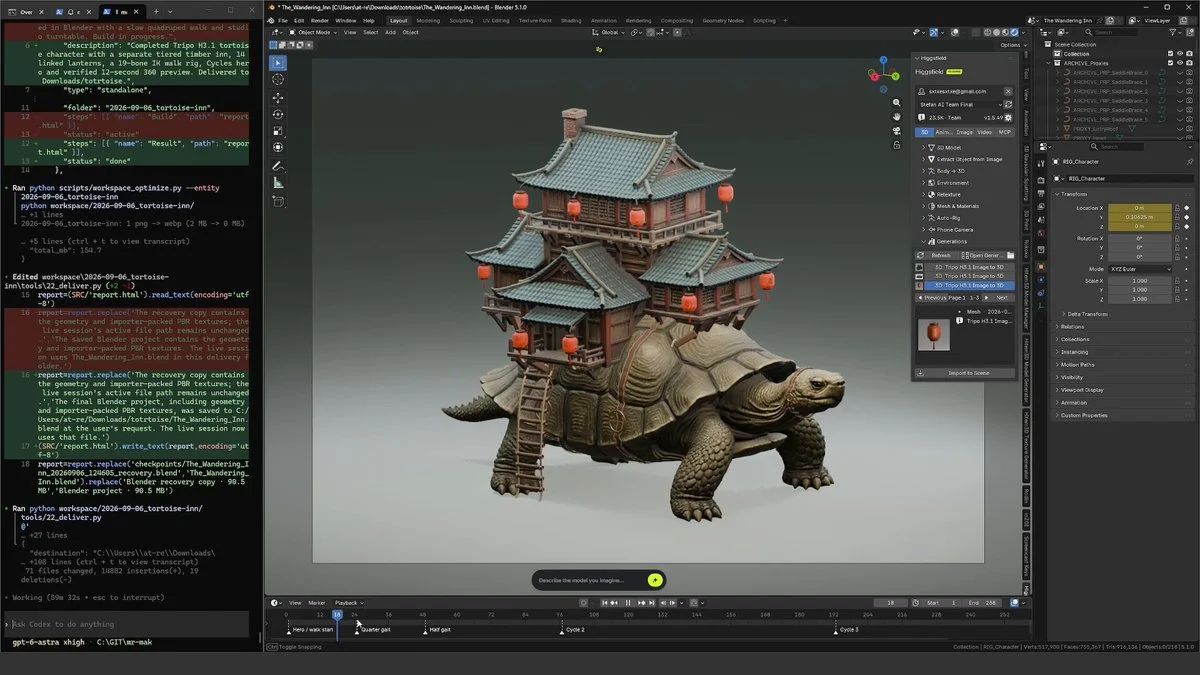Switch to the Shading workspace tab

571,20
